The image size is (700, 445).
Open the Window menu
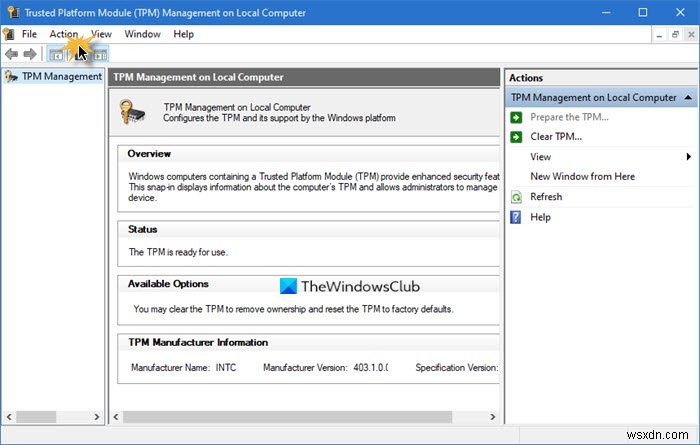[x=142, y=34]
